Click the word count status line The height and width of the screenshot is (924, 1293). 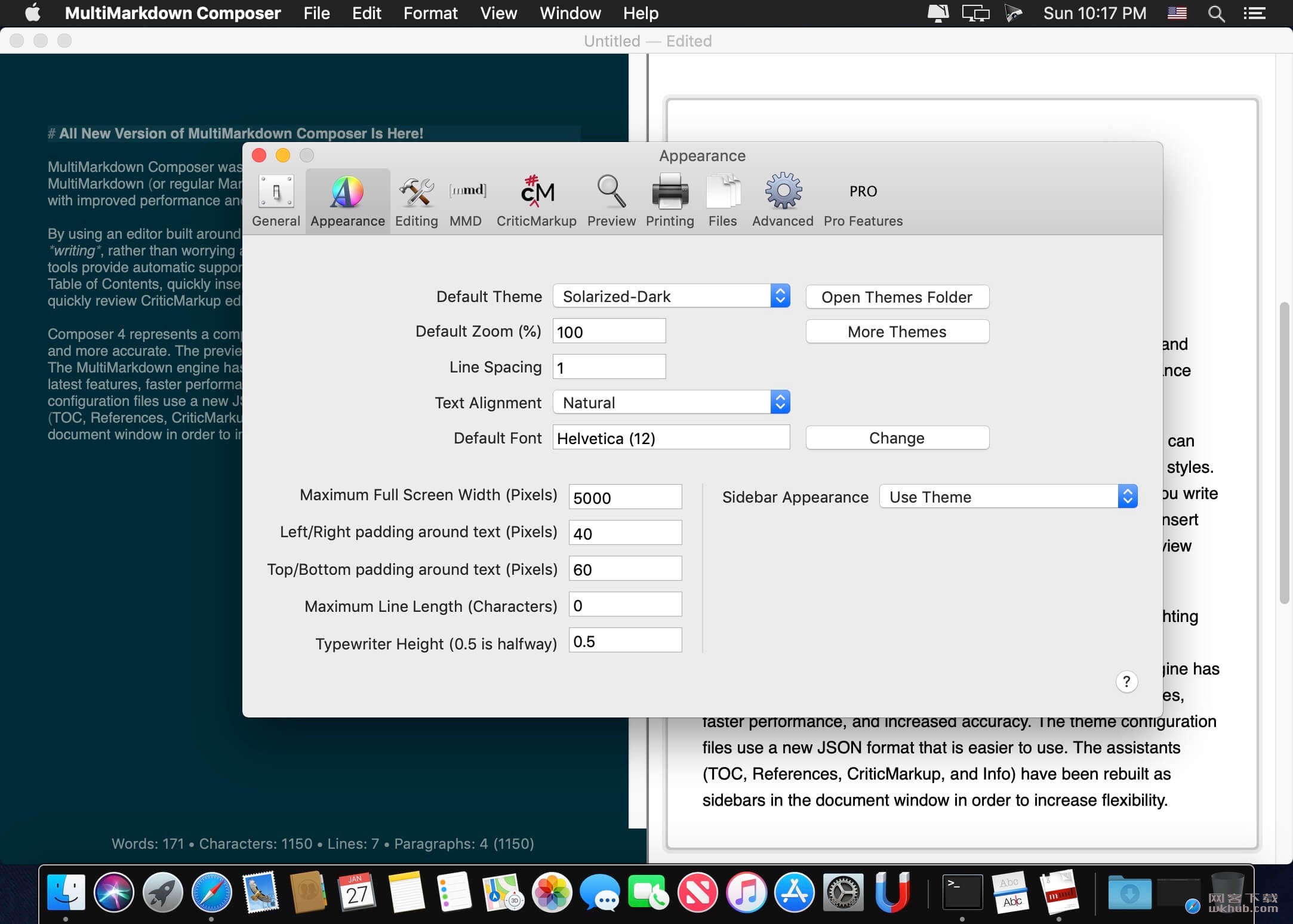pos(322,843)
